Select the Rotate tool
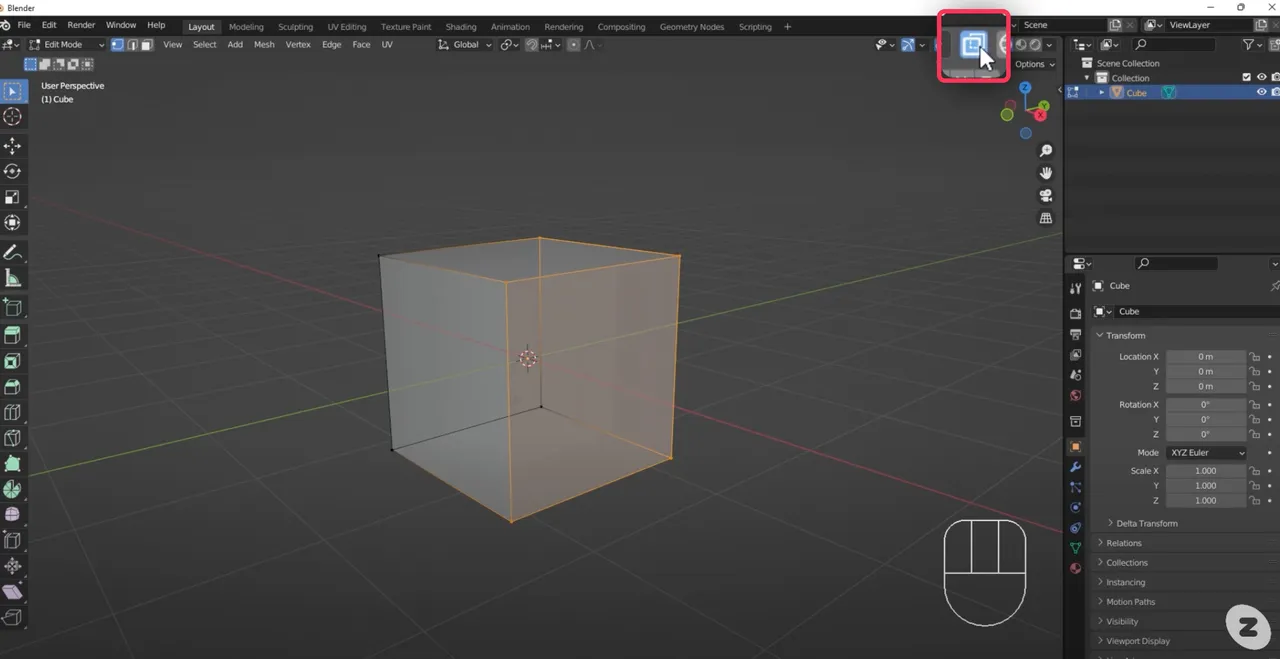 pos(13,171)
